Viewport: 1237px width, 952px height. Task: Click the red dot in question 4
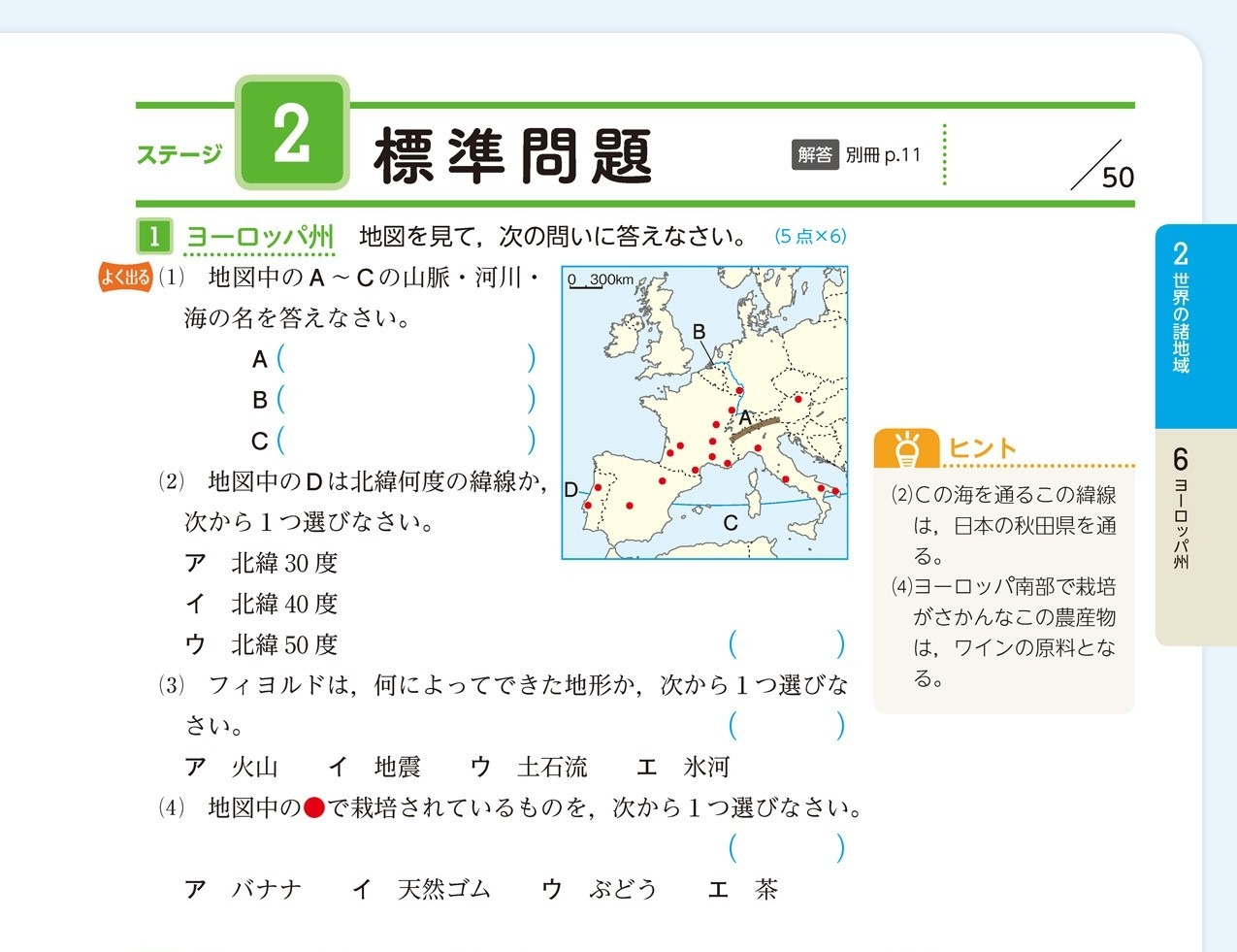pyautogui.click(x=313, y=807)
